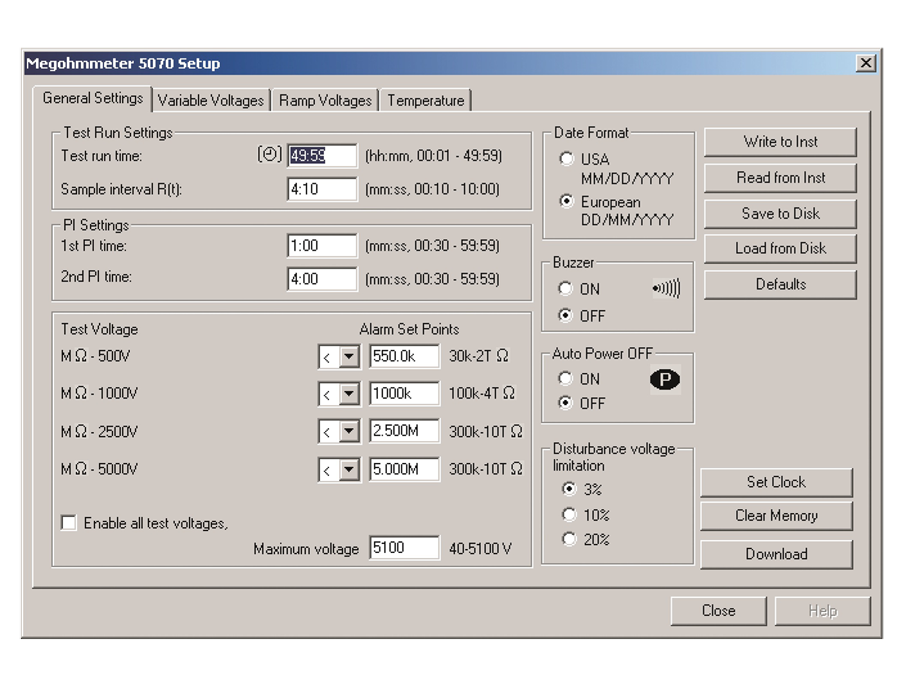Enable all test voltages checkbox
Viewport: 900px width, 675px height.
(69, 523)
